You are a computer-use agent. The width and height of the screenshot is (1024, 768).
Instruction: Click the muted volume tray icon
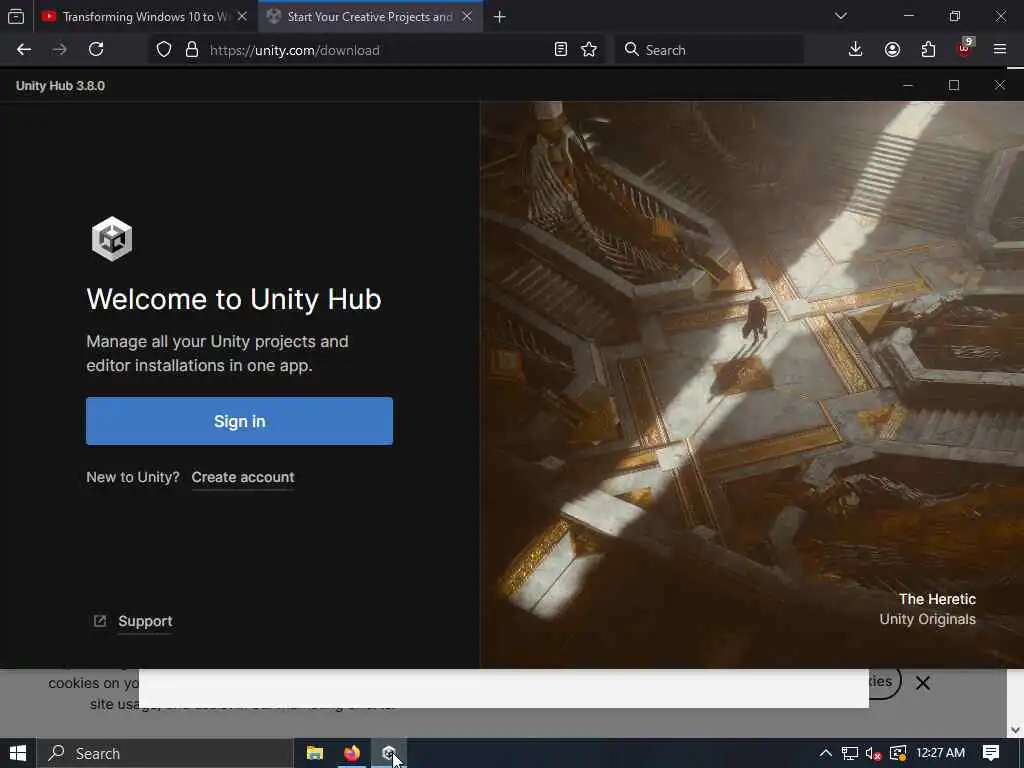click(x=874, y=754)
